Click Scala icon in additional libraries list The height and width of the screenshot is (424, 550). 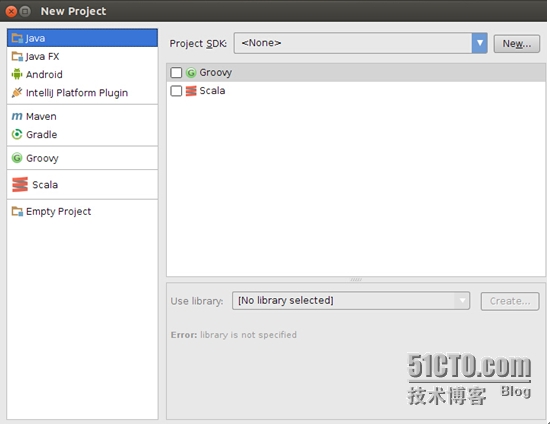click(191, 91)
